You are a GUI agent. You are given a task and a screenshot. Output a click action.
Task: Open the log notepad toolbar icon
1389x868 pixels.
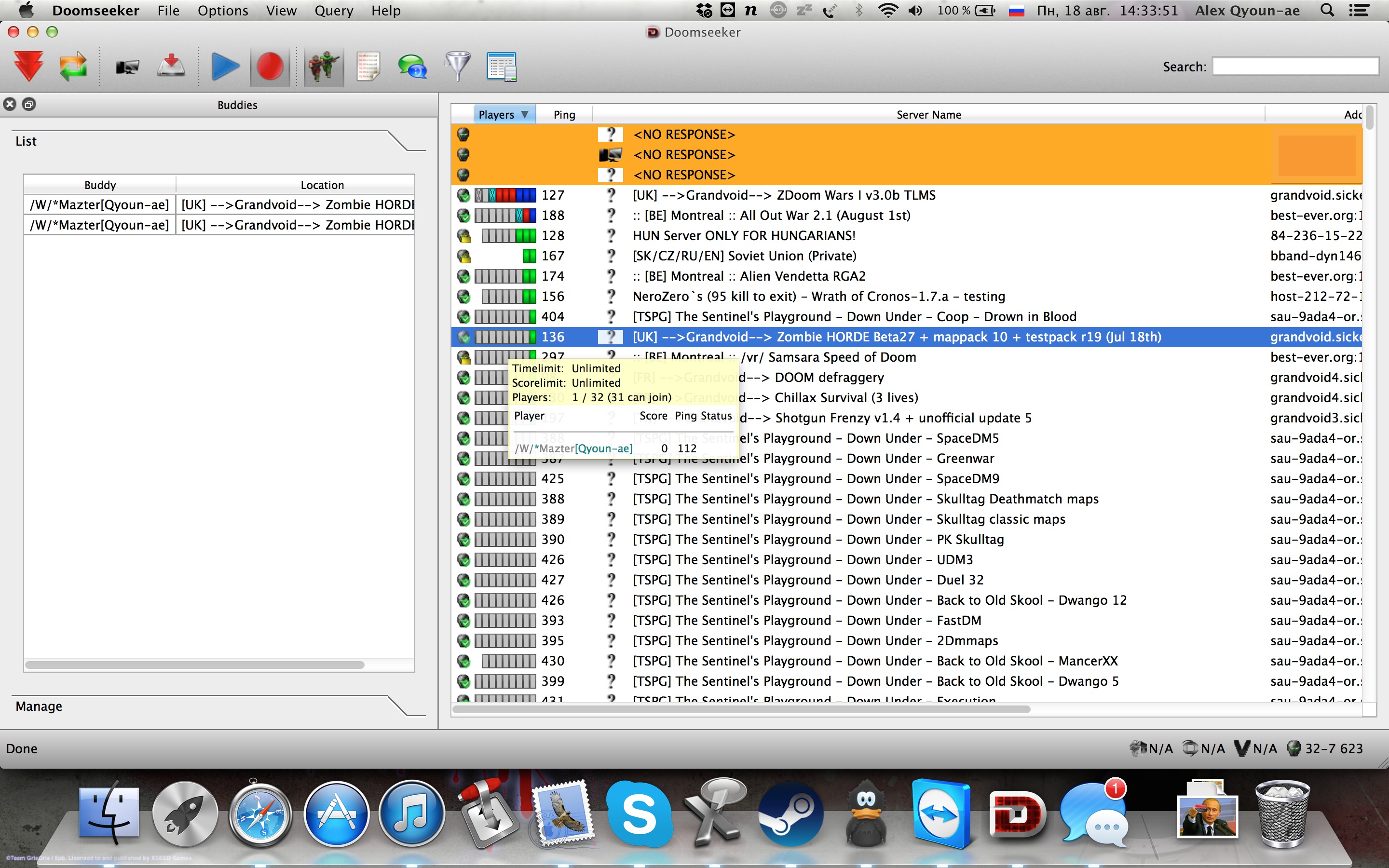point(368,67)
